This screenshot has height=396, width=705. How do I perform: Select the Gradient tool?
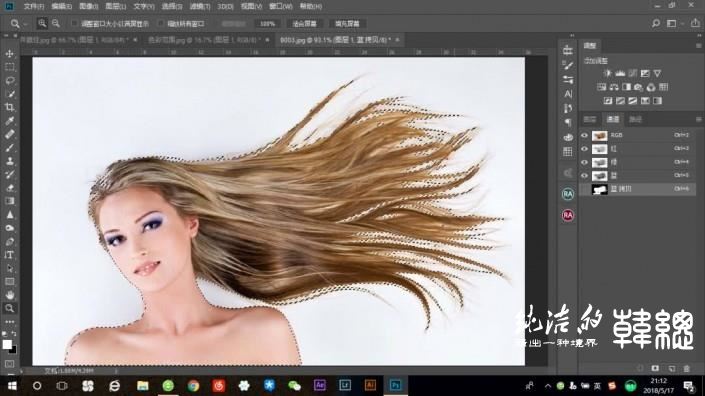tap(9, 201)
